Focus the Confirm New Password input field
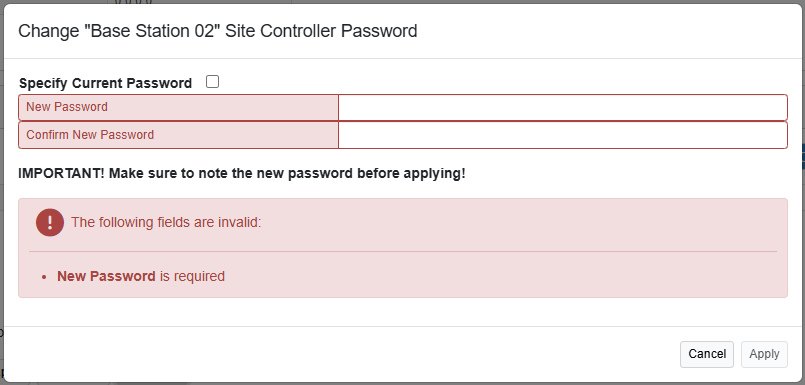805x385 pixels. pyautogui.click(x=563, y=135)
